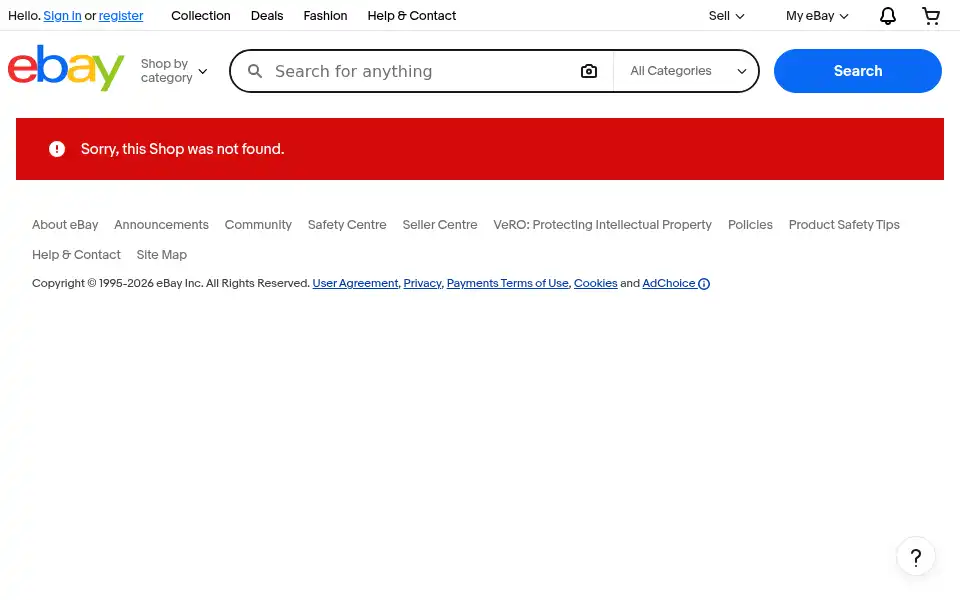
Task: Click the camera image search icon
Action: [588, 71]
